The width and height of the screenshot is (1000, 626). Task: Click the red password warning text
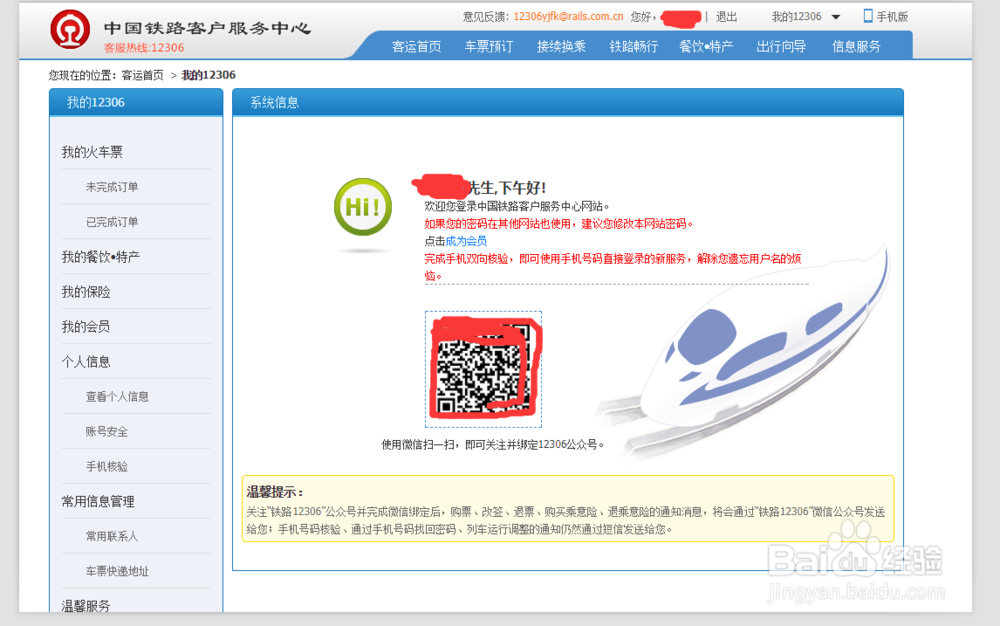(559, 224)
